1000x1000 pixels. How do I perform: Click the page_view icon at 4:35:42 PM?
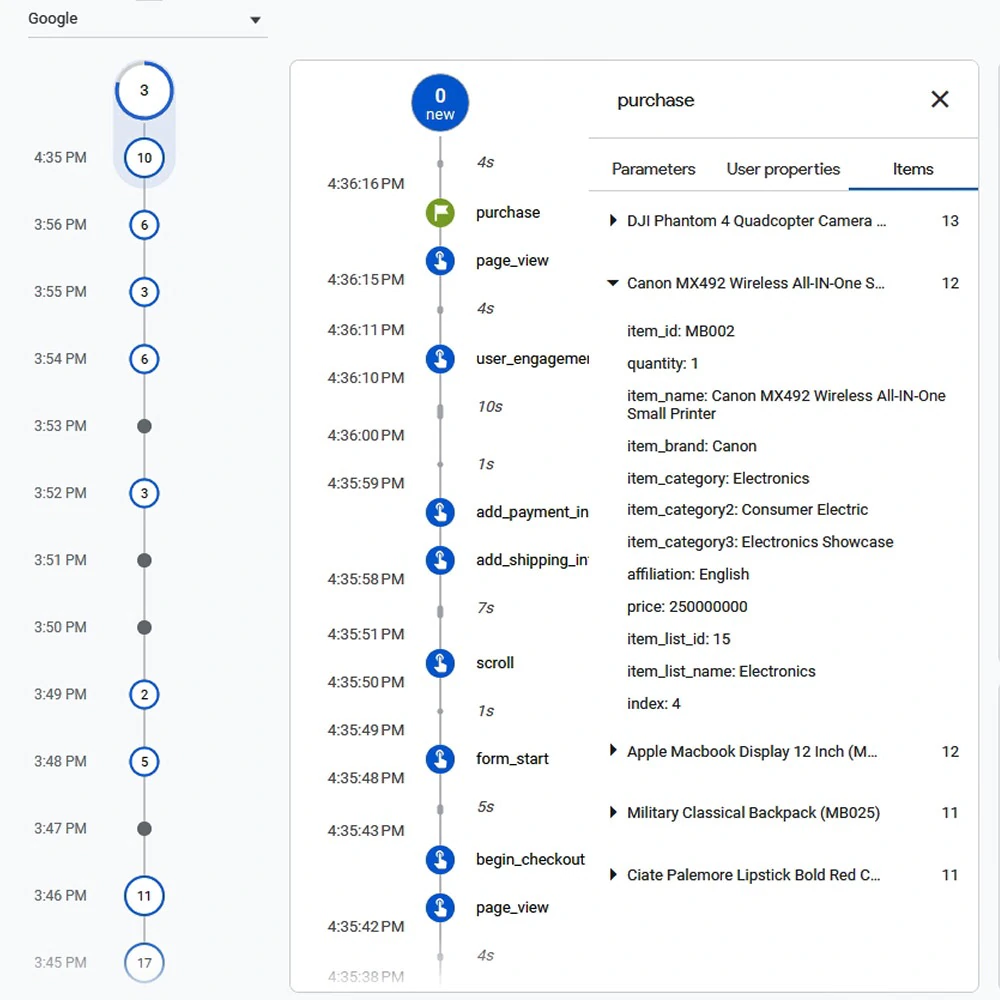[440, 908]
